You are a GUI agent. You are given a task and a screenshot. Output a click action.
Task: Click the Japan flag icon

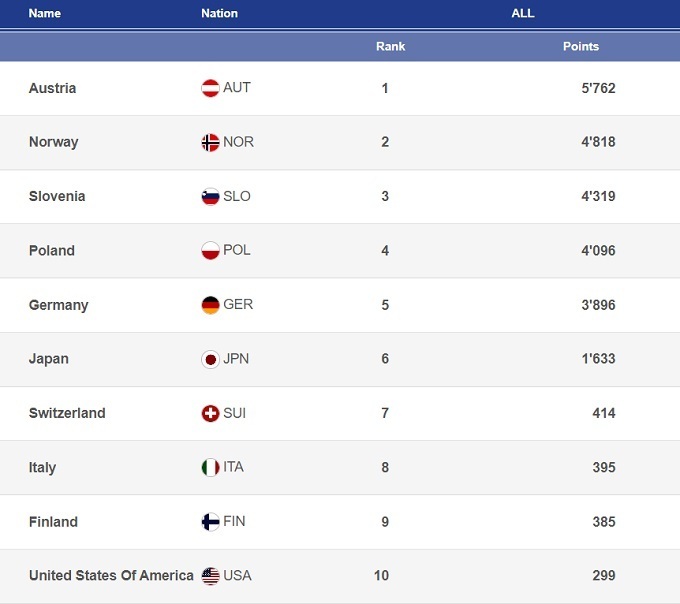click(x=210, y=359)
